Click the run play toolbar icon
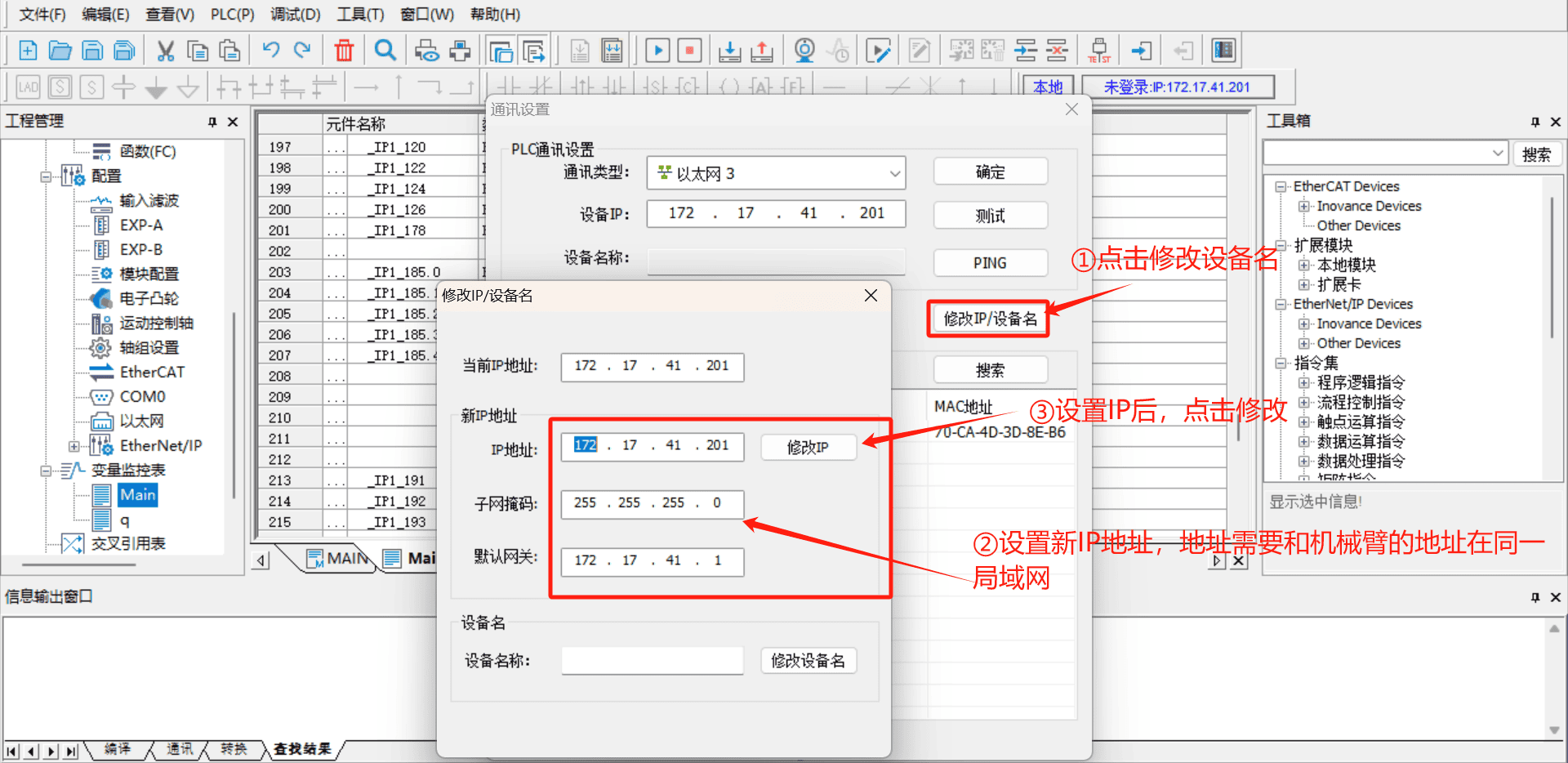The width and height of the screenshot is (1568, 763). (x=657, y=51)
